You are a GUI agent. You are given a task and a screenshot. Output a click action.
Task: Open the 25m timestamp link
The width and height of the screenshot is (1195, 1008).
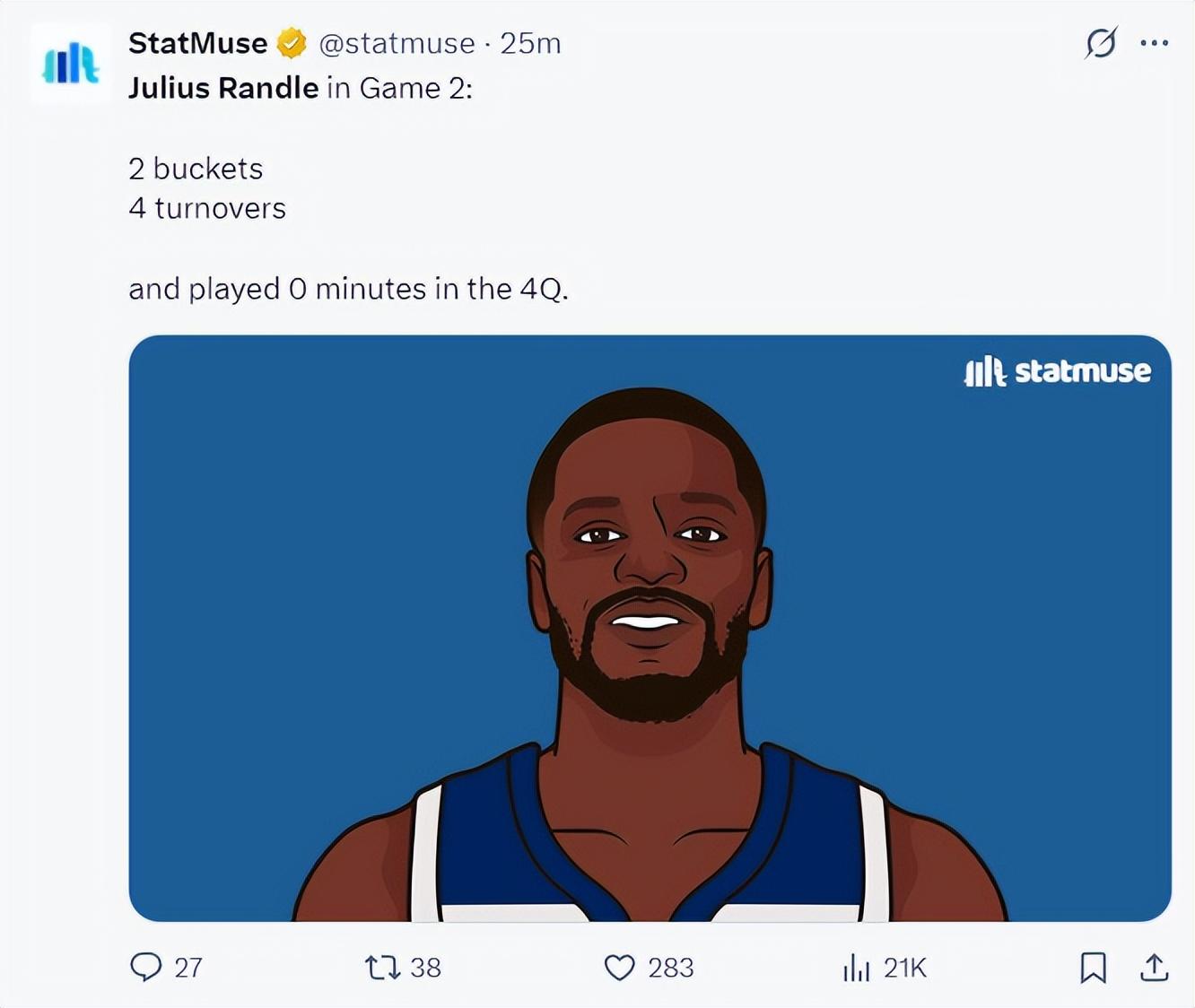(530, 43)
